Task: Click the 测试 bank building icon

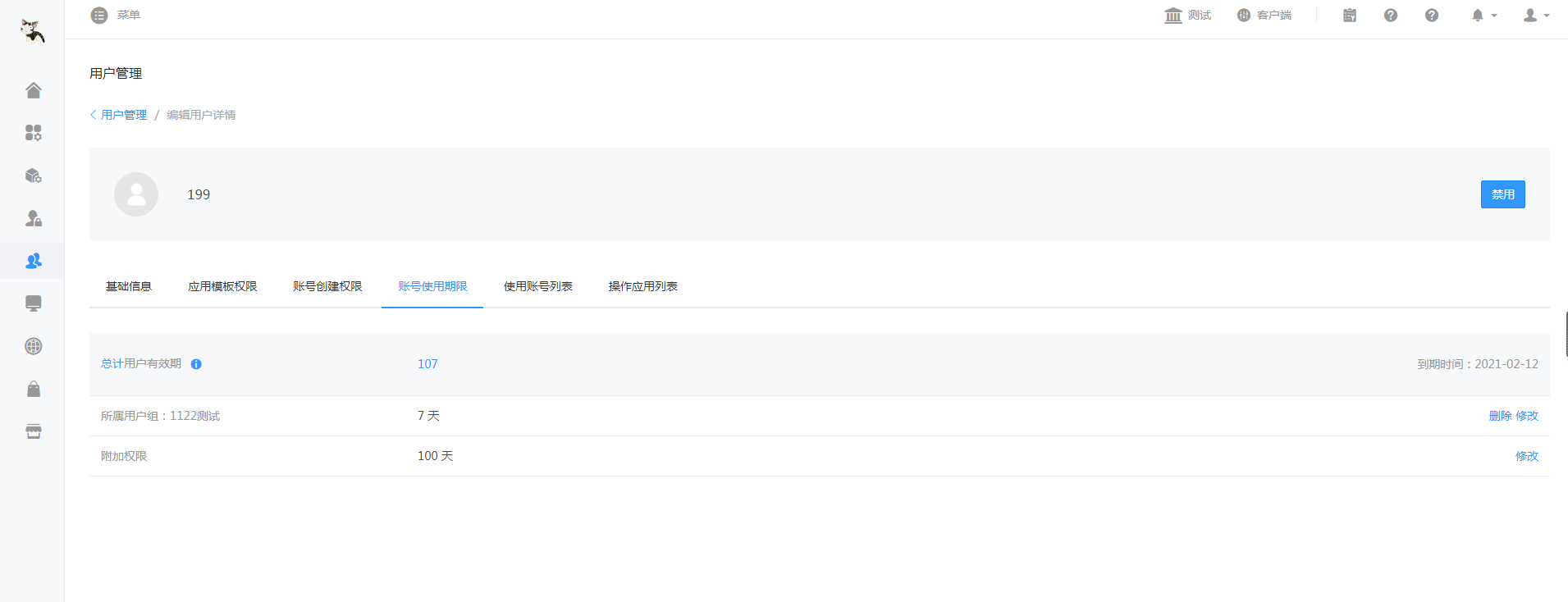Action: (x=1173, y=16)
